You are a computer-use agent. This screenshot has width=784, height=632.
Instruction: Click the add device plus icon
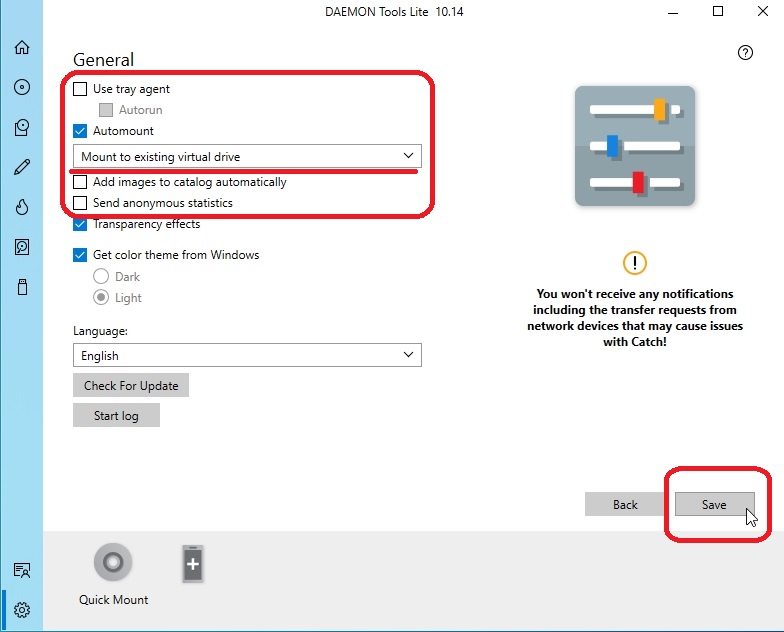(x=193, y=564)
